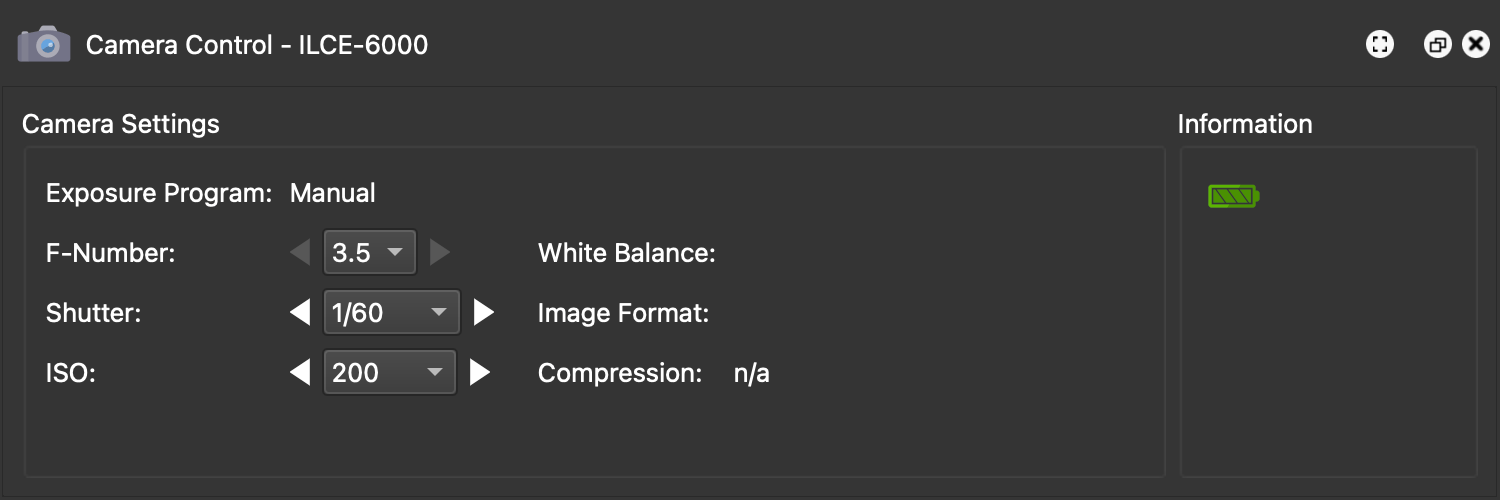Increase the F-Number with the right arrow
Viewport: 1500px width, 500px height.
[x=439, y=253]
